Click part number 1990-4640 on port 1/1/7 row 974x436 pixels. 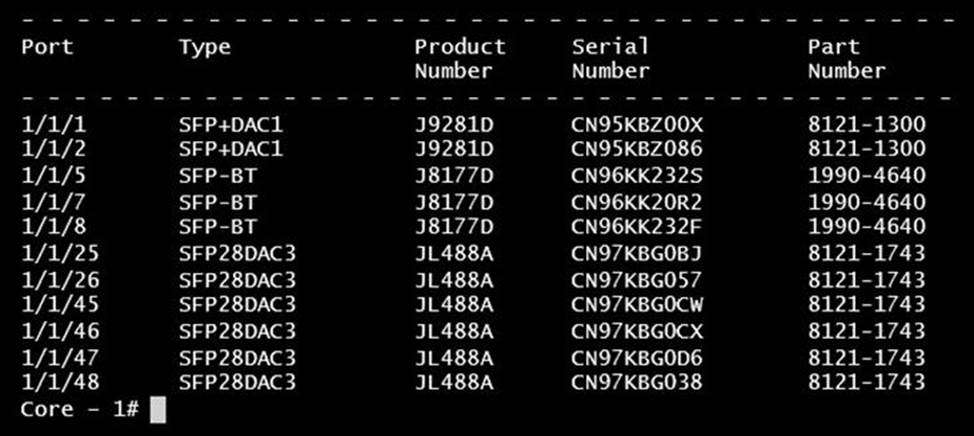[x=867, y=202]
